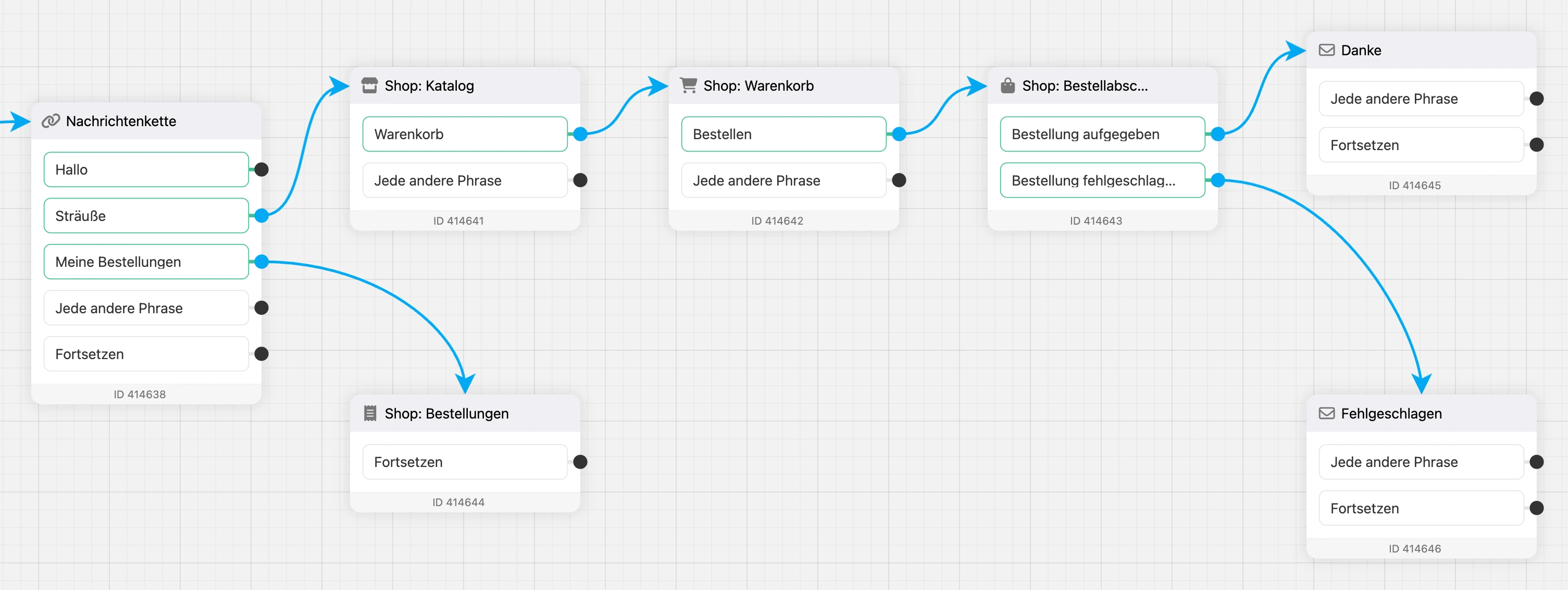
Task: Select the Nachrichtenkette block title
Action: coord(121,120)
